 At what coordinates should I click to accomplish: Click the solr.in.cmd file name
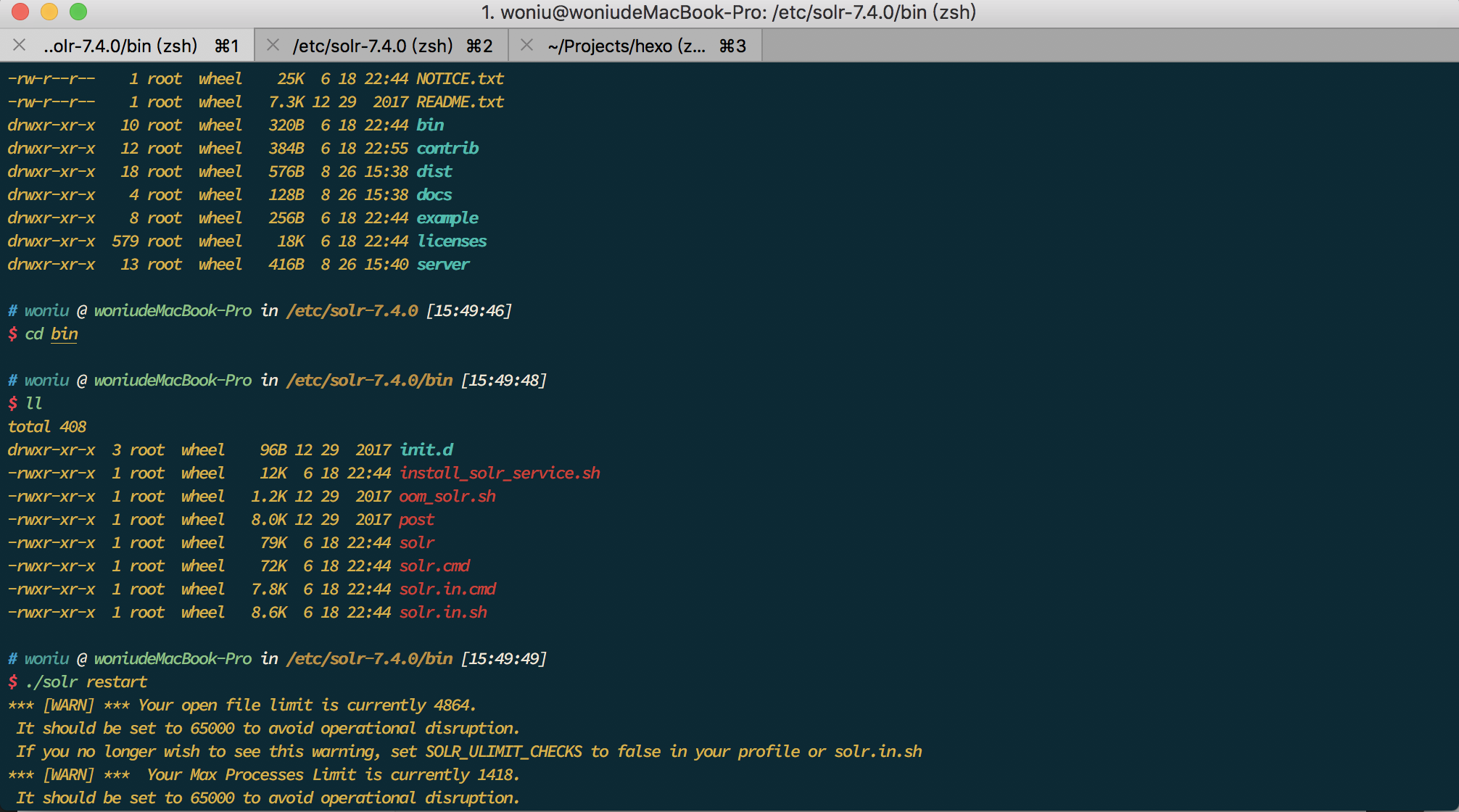[447, 589]
